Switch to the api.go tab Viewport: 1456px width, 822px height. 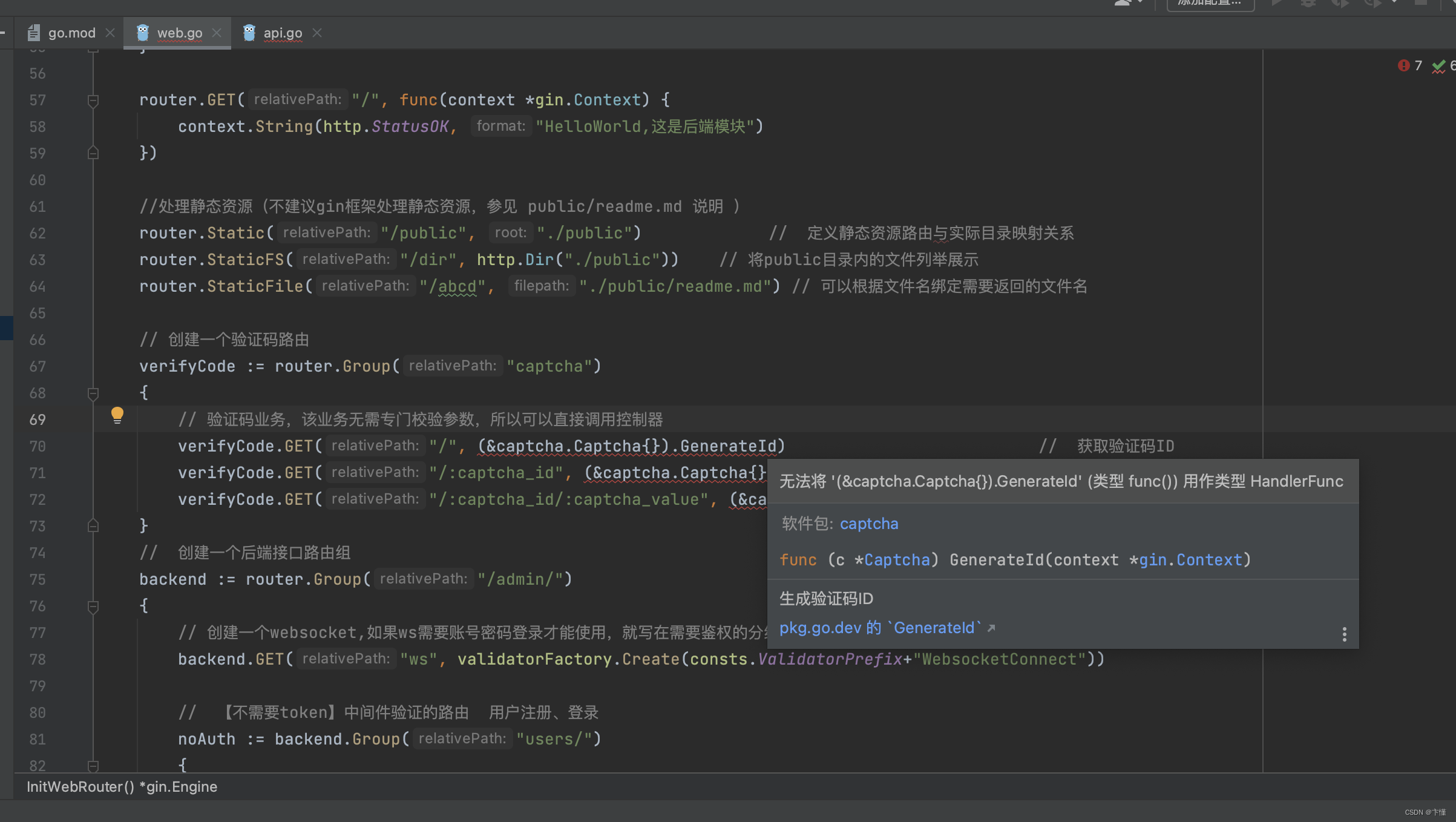click(x=283, y=33)
